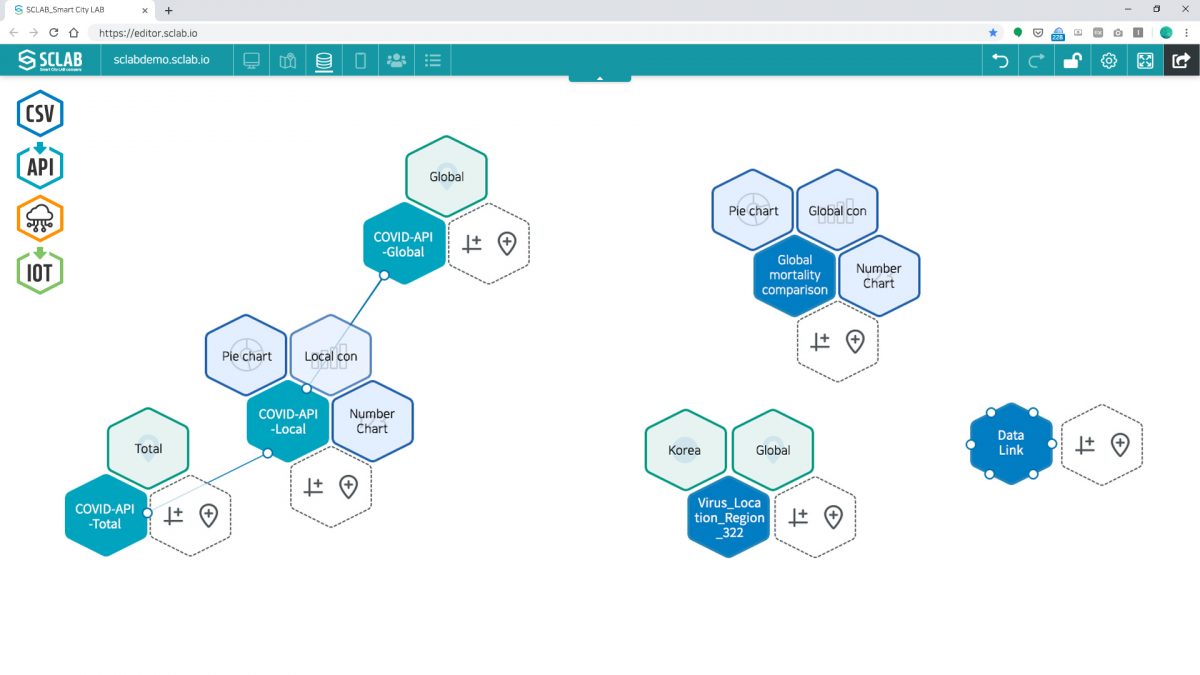This screenshot has width=1200, height=675.
Task: Select the COVID-API-Global hexagon node
Action: (x=403, y=243)
